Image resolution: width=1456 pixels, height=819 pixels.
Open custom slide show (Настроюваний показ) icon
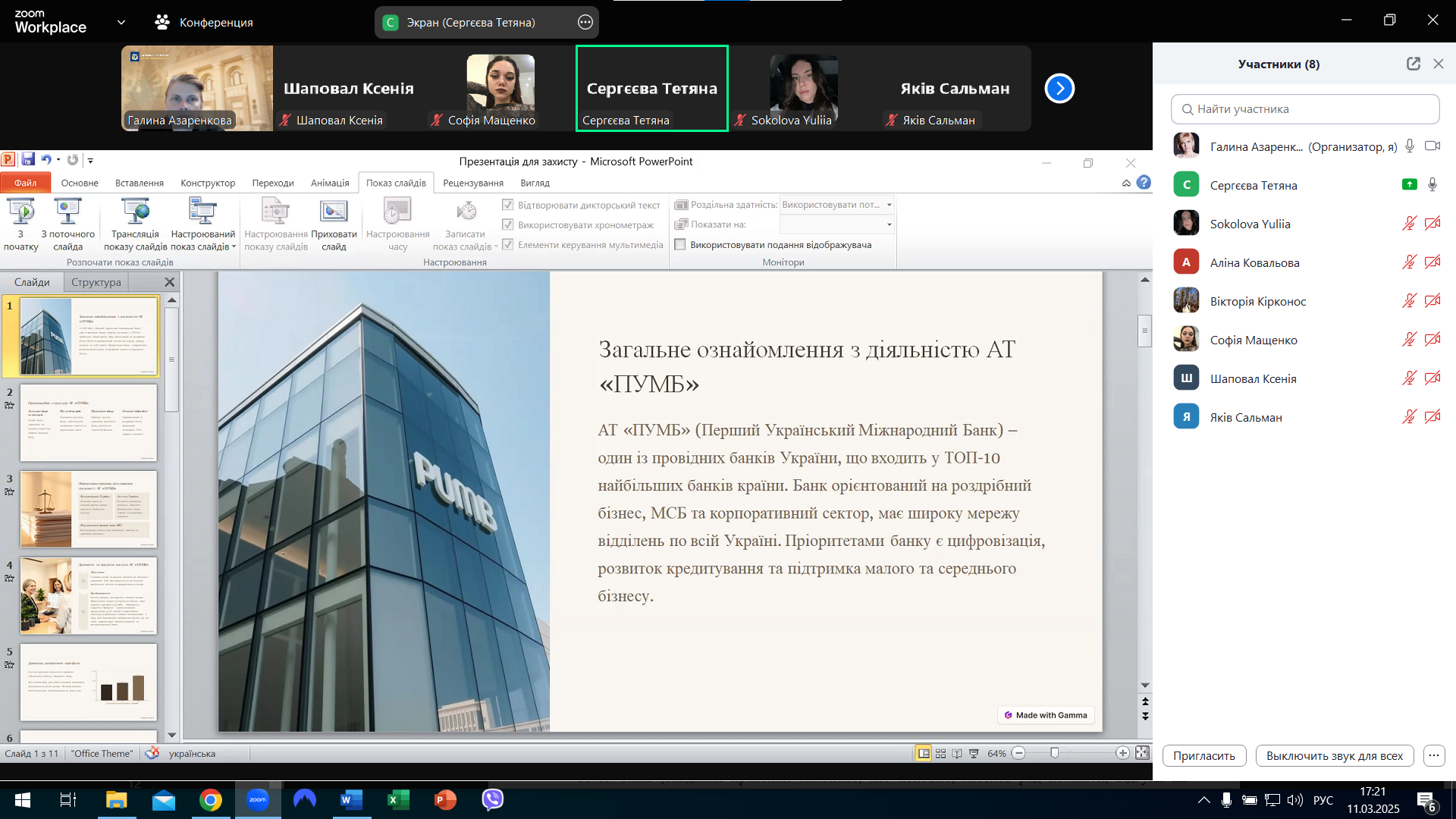click(x=202, y=212)
